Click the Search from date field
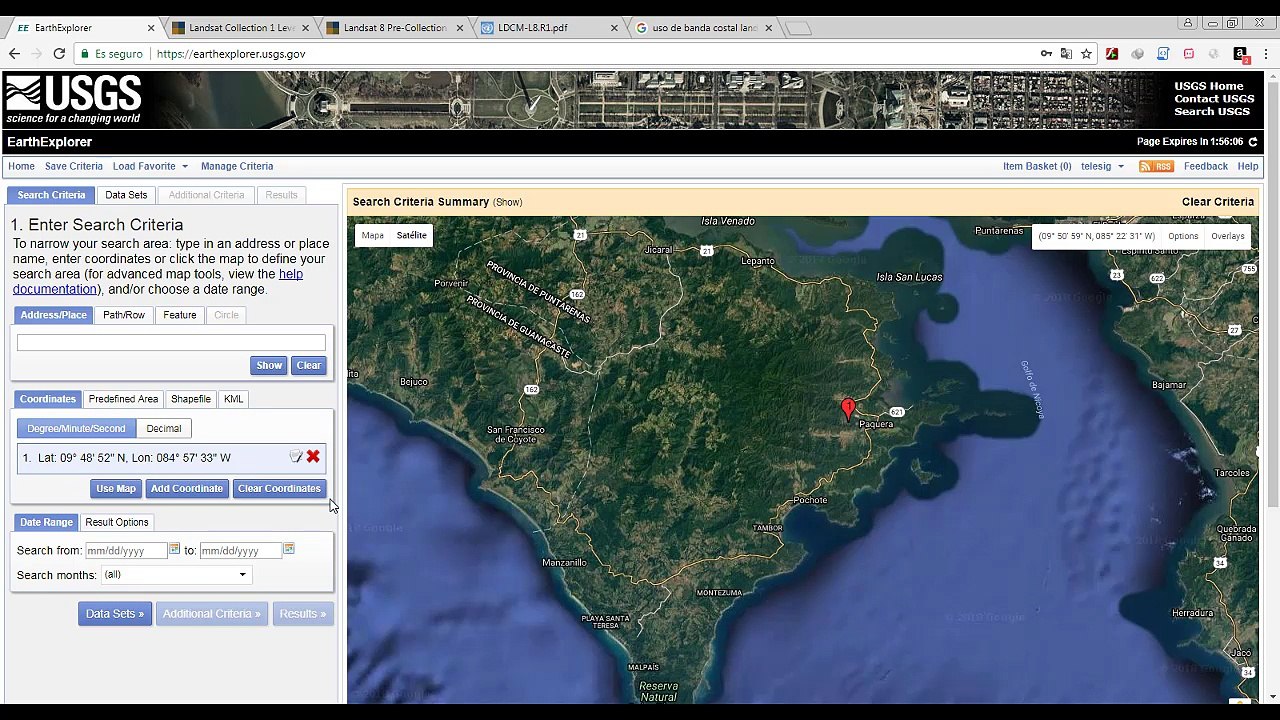Screen dimensions: 1280x720 click(125, 551)
